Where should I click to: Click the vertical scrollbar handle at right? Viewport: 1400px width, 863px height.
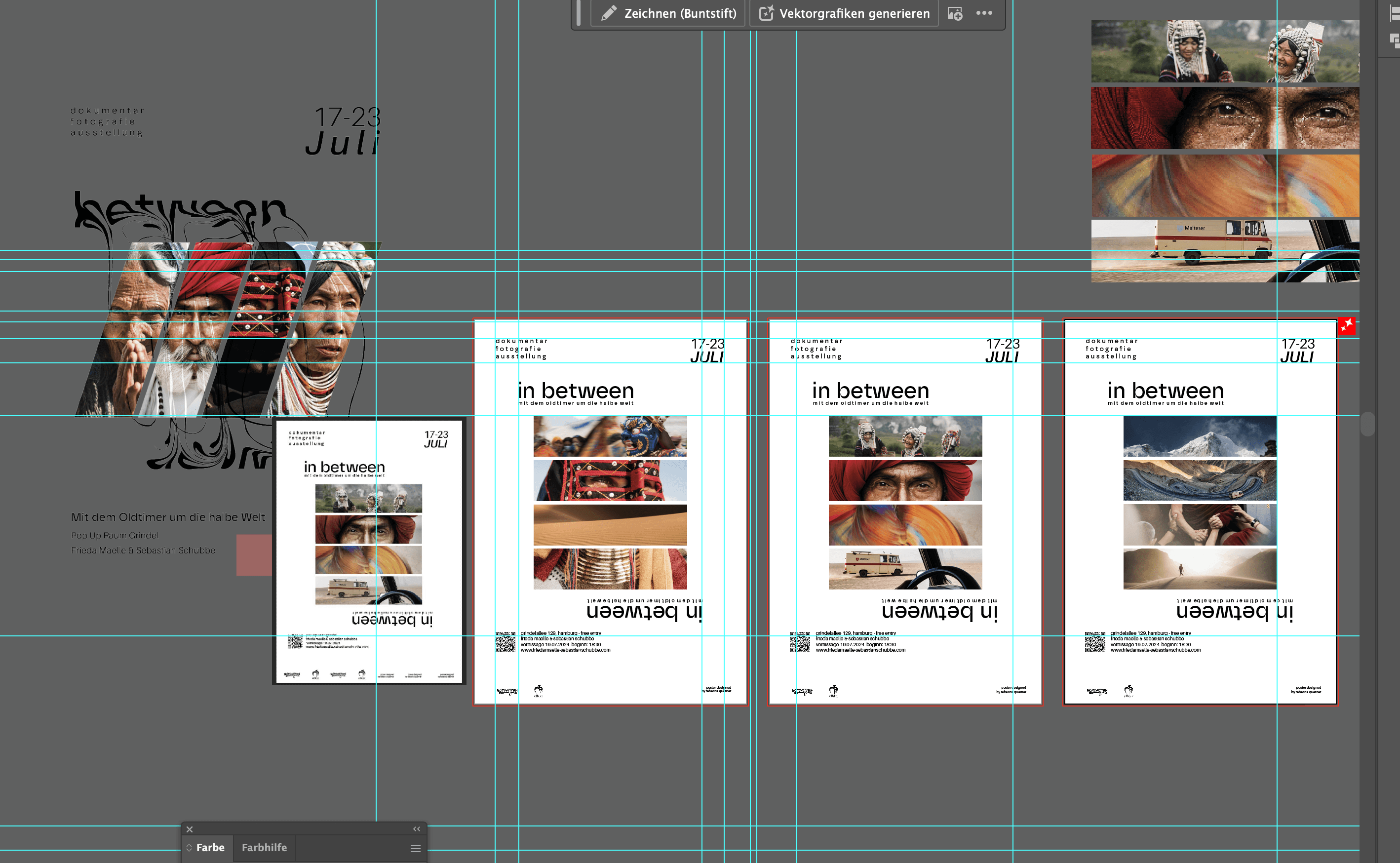[x=1367, y=424]
